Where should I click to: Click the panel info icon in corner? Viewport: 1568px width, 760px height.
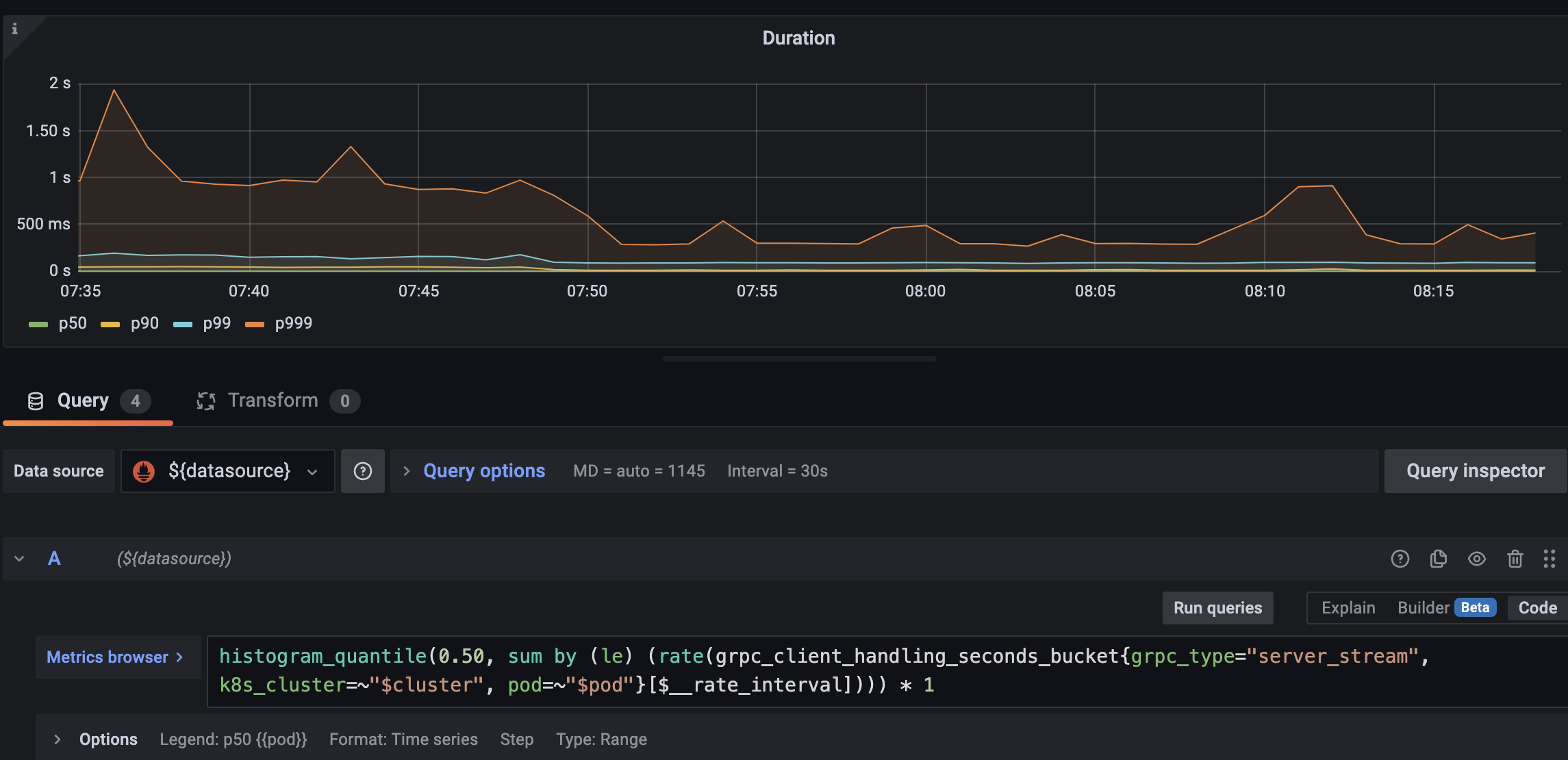tap(14, 29)
